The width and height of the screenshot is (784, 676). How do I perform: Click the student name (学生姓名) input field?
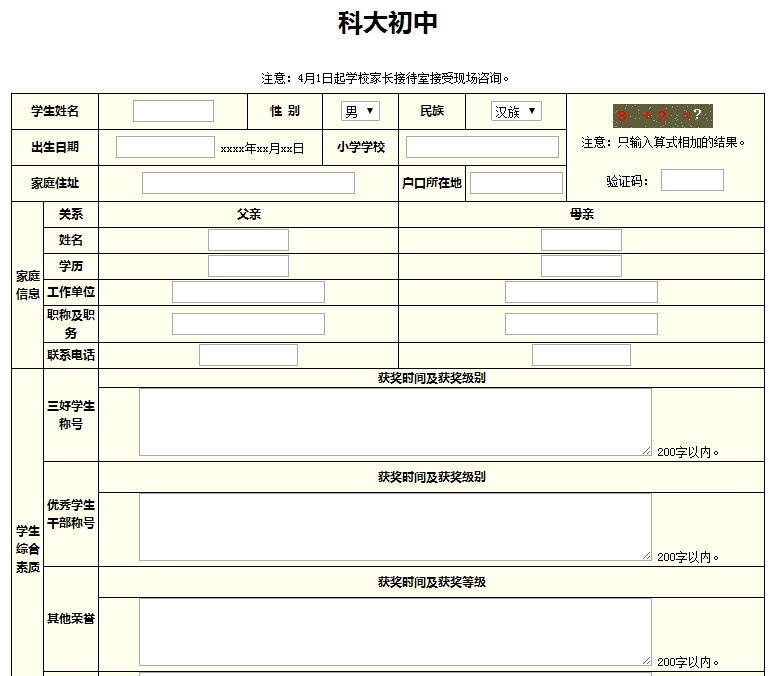[173, 111]
